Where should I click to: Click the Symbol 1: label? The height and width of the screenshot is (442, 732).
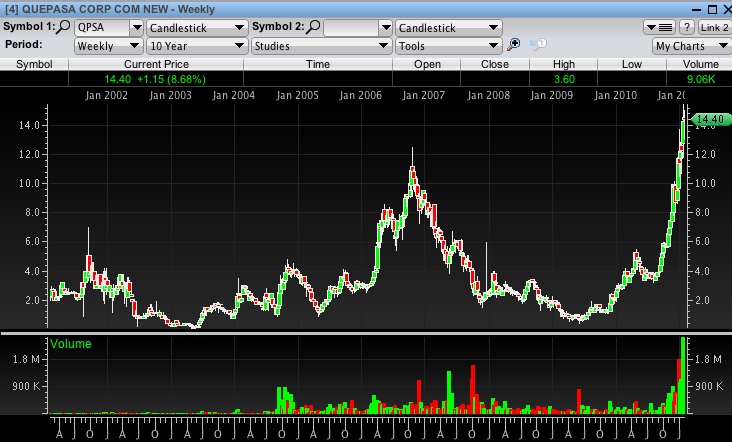[29, 27]
